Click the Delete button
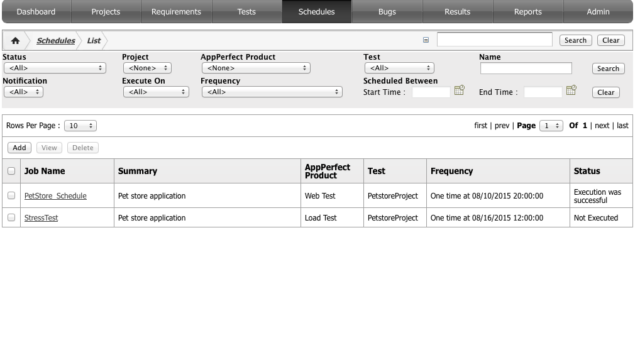This screenshot has width=640, height=360. click(x=83, y=148)
